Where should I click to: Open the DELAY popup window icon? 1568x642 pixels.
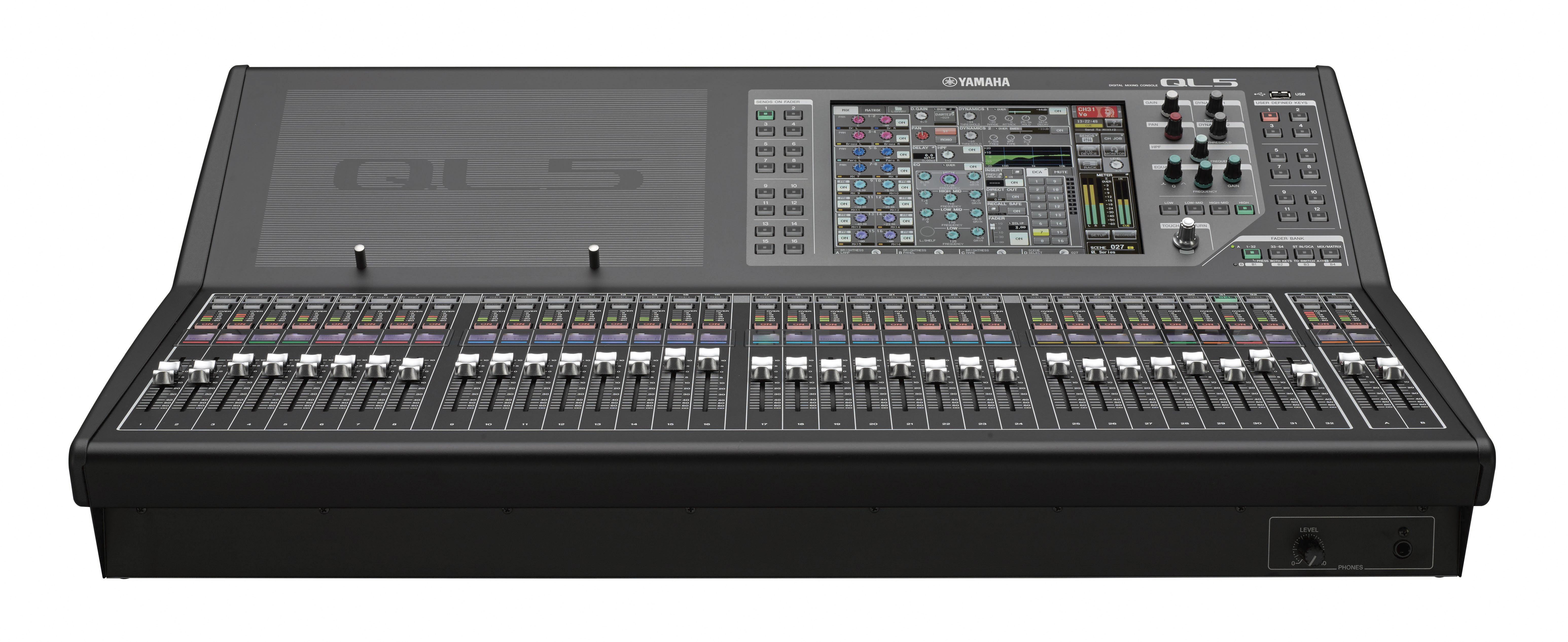(x=933, y=147)
